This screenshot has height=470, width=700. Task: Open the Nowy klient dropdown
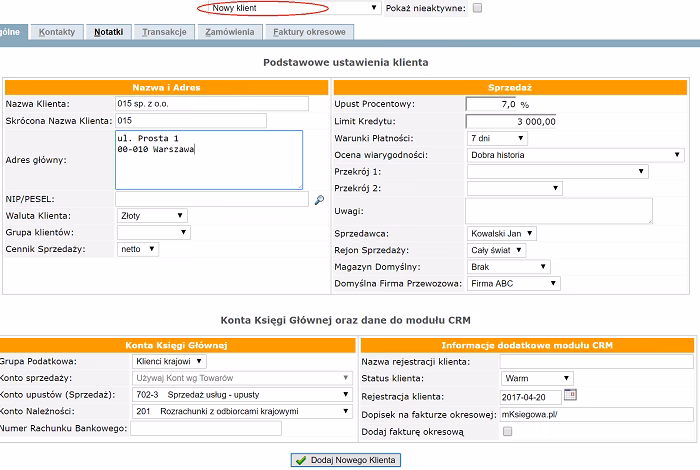[x=294, y=8]
